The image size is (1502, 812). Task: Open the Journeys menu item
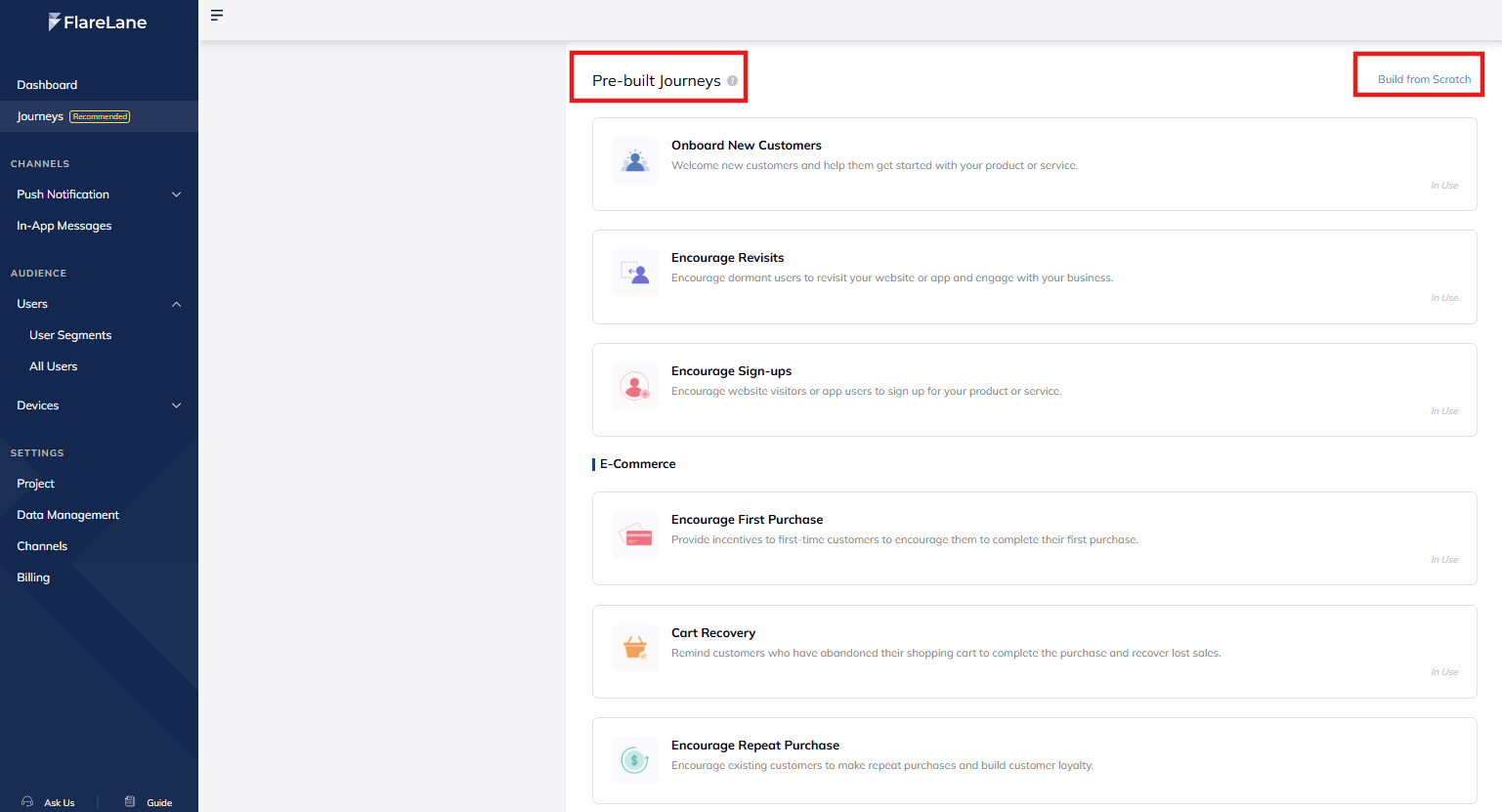point(40,116)
